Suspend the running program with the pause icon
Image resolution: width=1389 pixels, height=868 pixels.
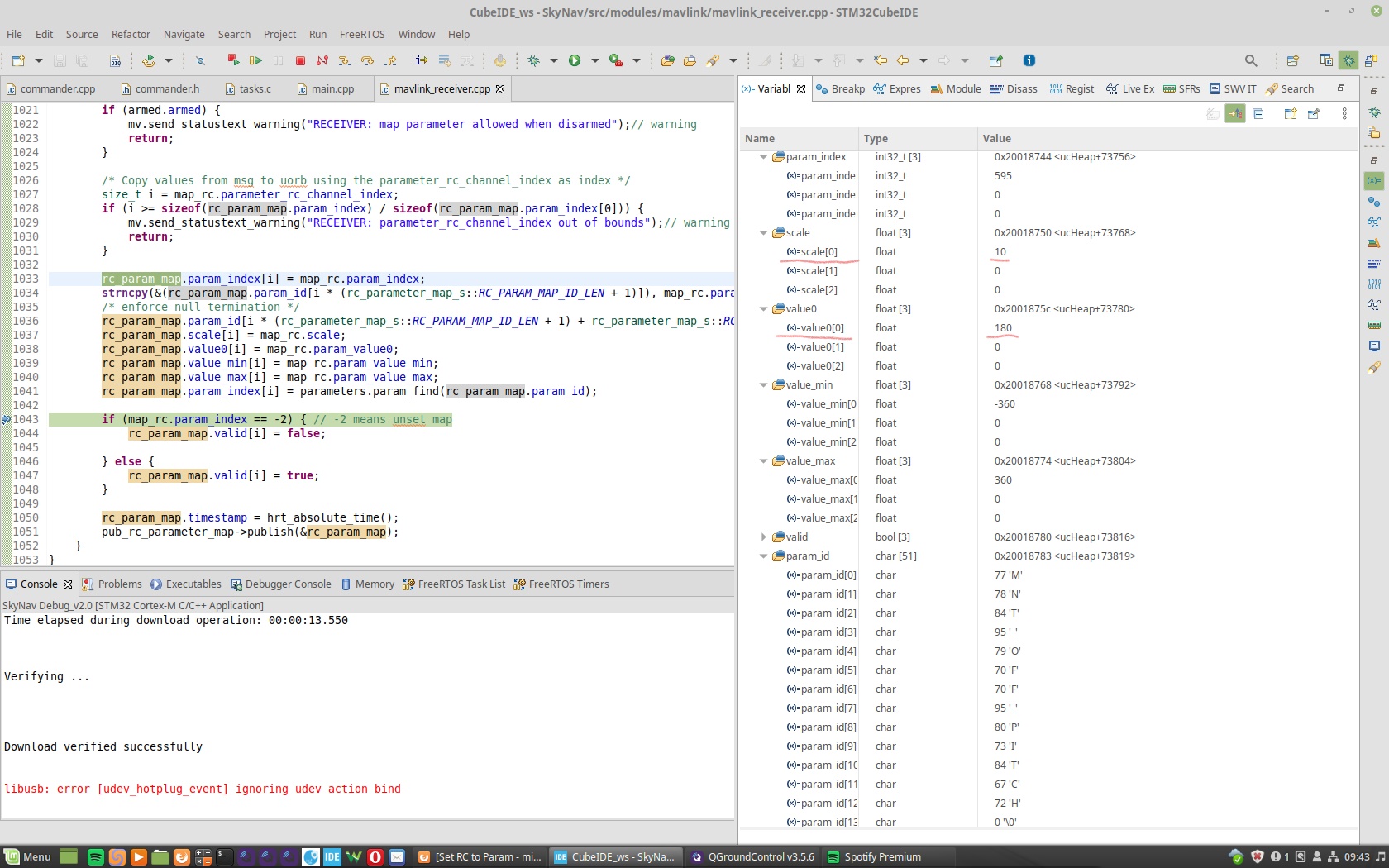278,60
